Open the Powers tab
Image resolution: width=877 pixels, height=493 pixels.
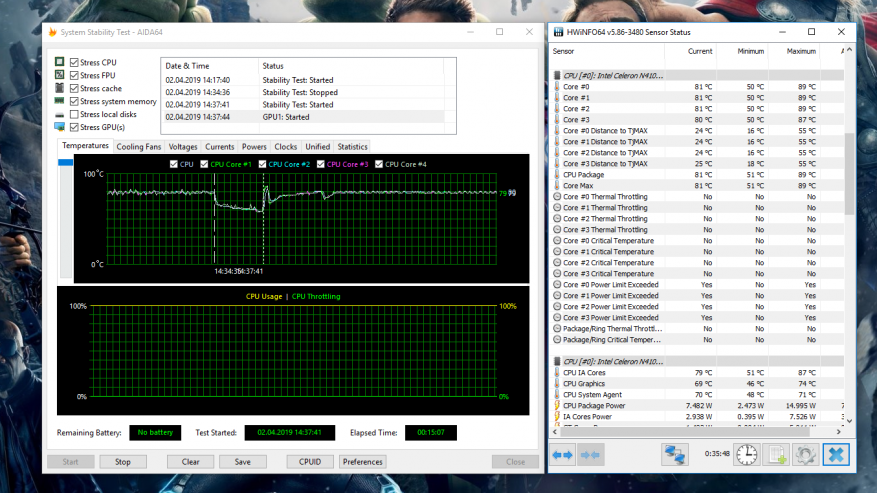point(254,147)
